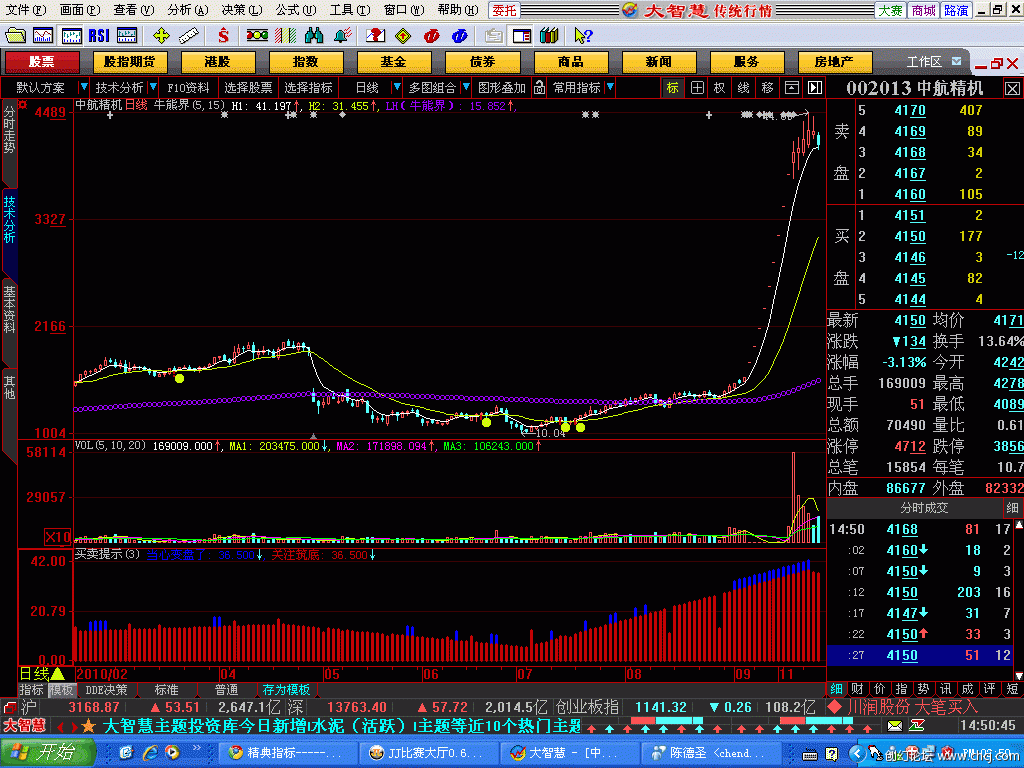Click the 图形叠加 button

502,87
